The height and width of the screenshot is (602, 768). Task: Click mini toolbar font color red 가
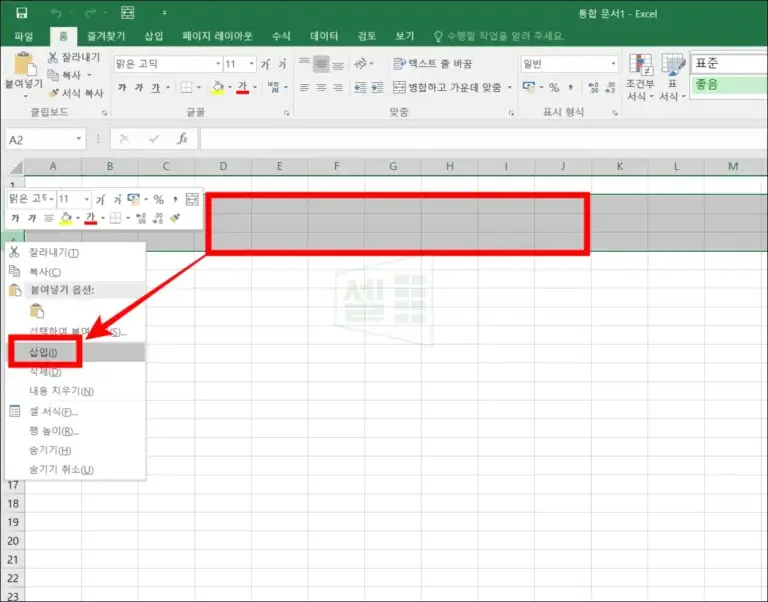point(91,218)
